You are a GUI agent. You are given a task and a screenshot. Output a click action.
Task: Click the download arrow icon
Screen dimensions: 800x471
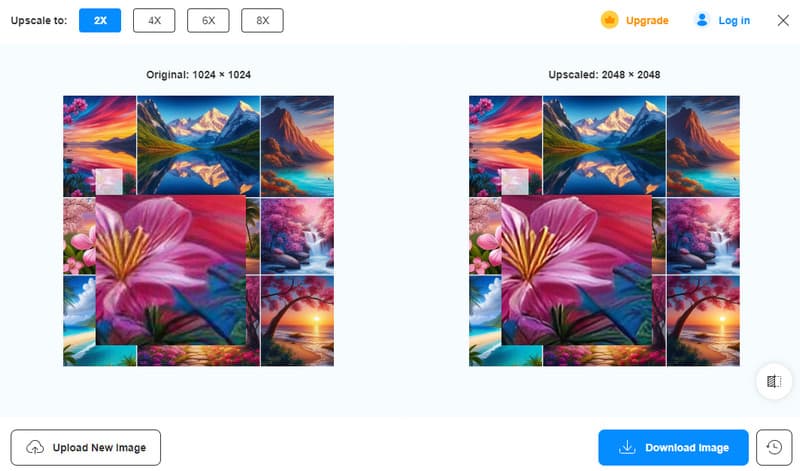point(627,447)
